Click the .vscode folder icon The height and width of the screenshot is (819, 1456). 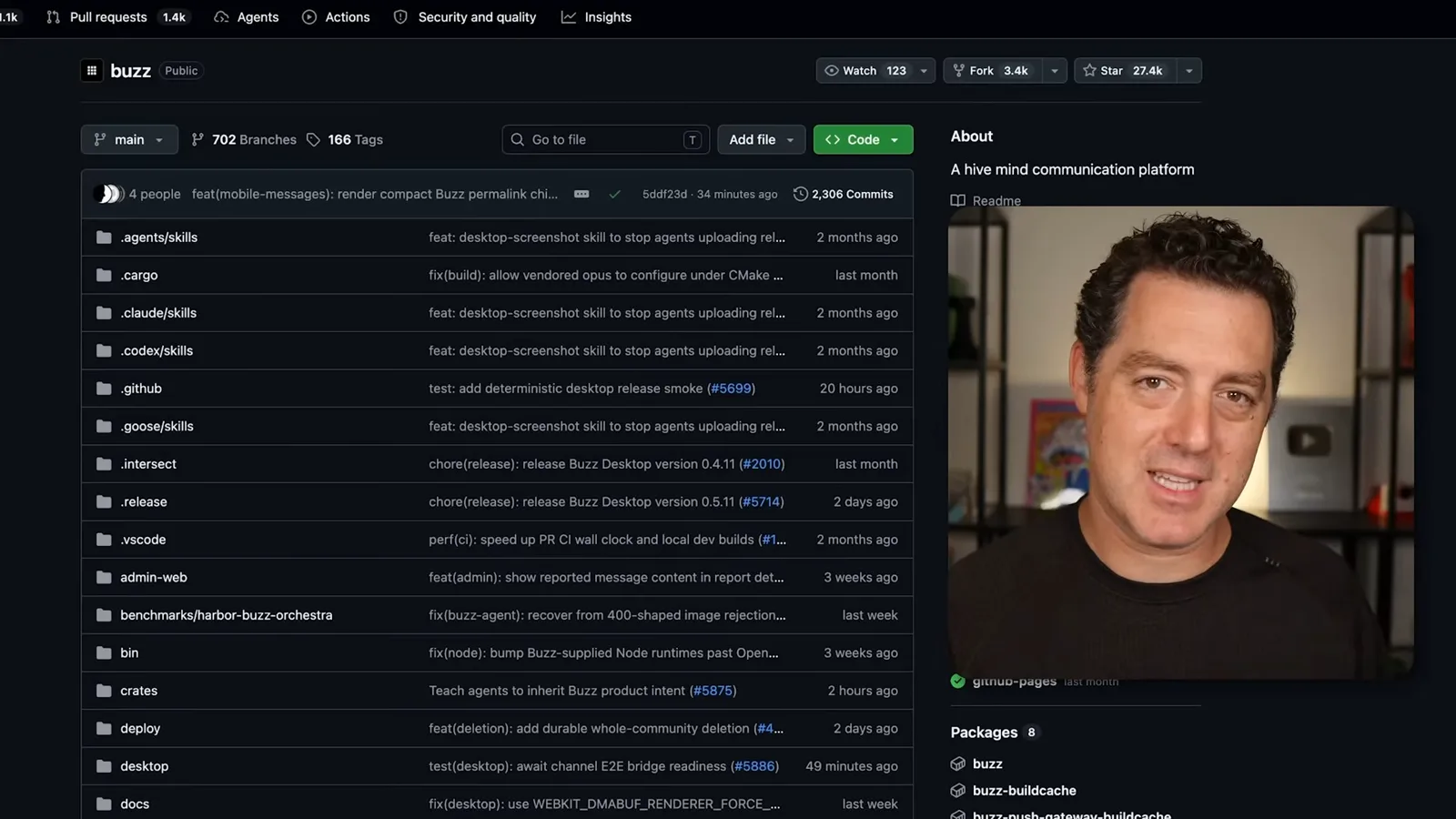tap(104, 540)
